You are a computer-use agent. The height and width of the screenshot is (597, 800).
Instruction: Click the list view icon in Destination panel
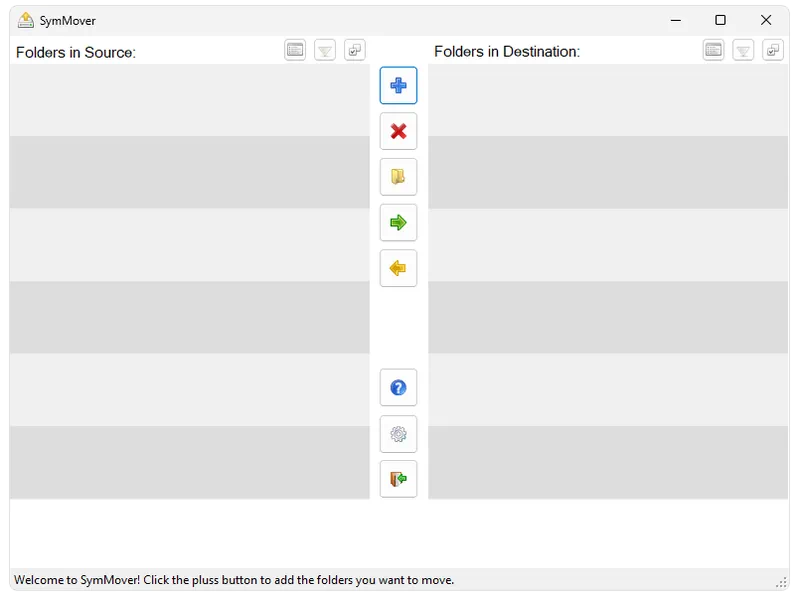pos(713,50)
